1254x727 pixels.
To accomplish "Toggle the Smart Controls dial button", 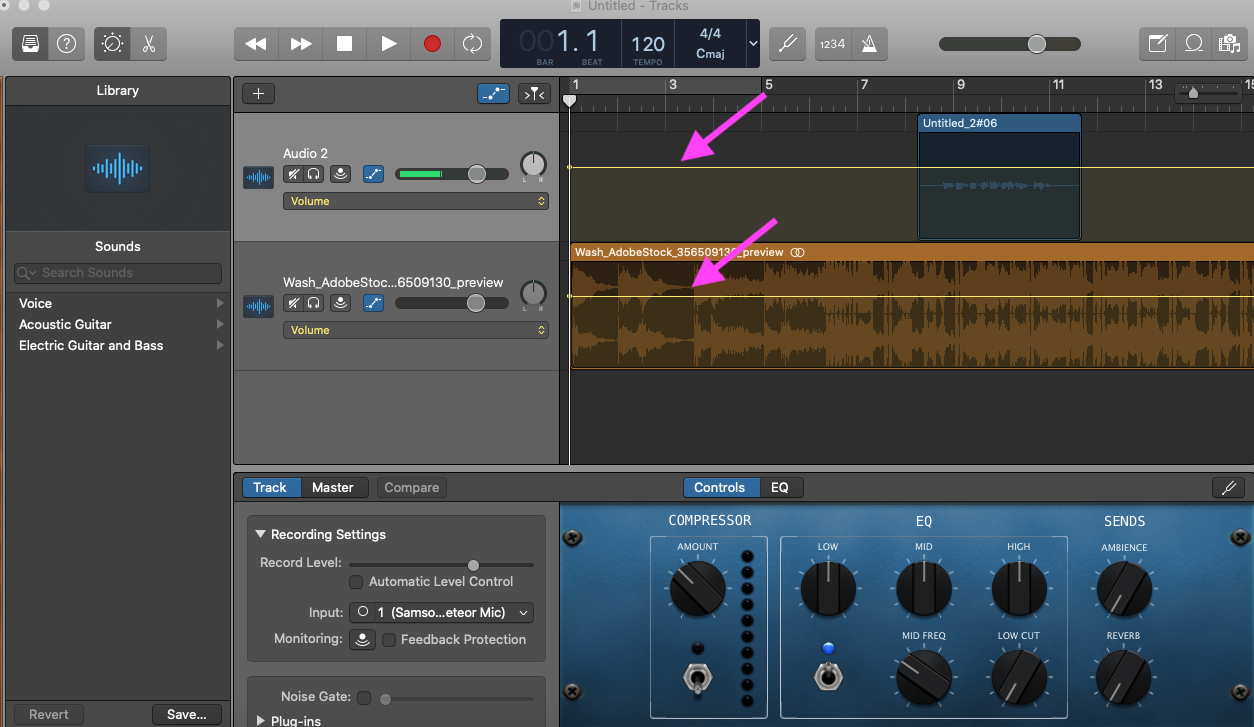I will (x=112, y=44).
